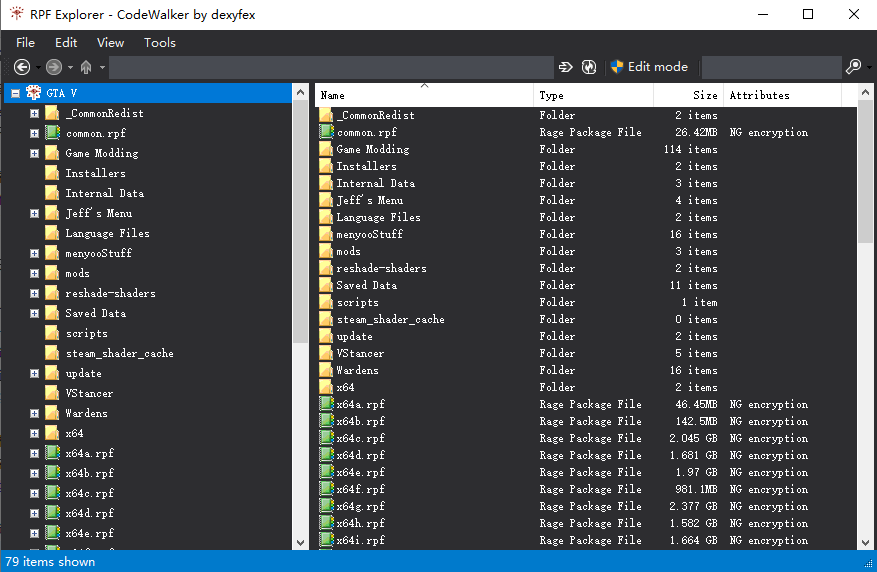Open the Back history dropdown arrow
This screenshot has width=877, height=572.
(x=37, y=67)
